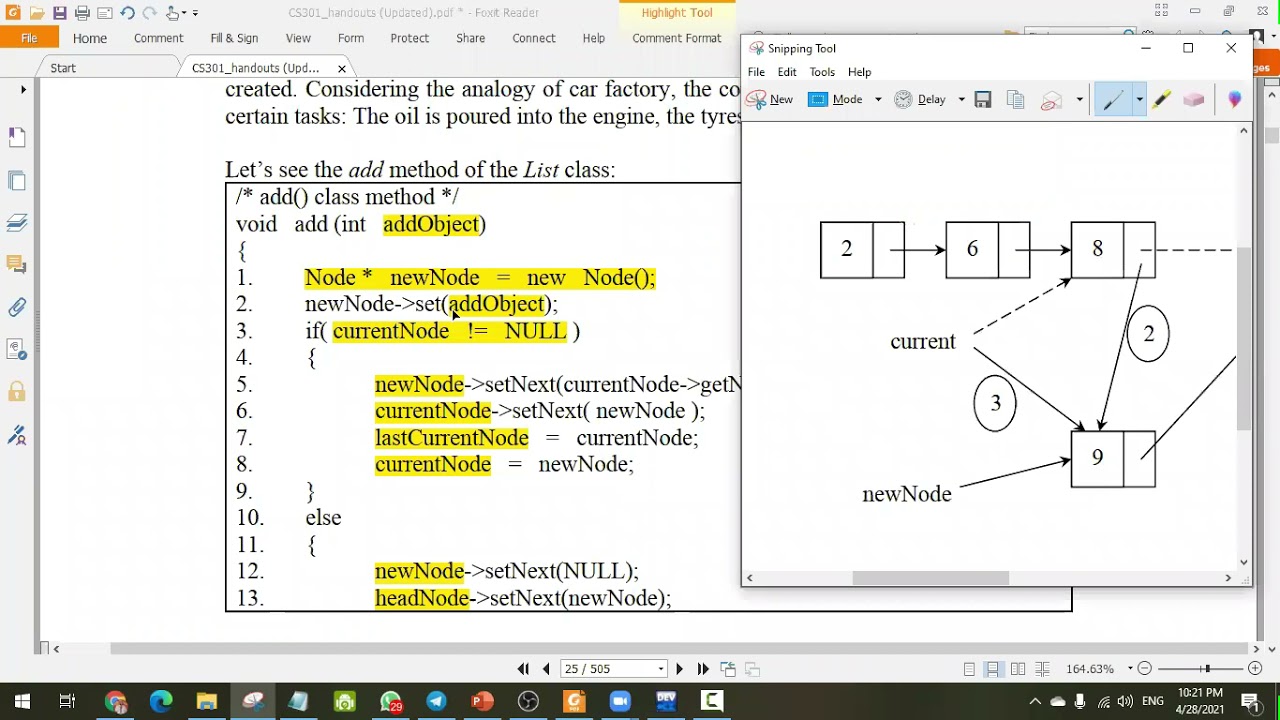Viewport: 1280px width, 720px height.
Task: Open the Security lock panel icon
Action: [17, 391]
